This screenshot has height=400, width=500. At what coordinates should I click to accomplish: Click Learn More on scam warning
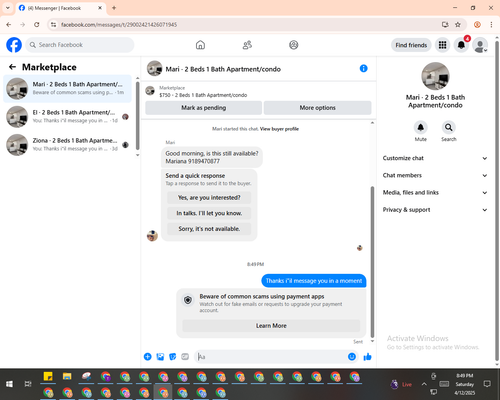[x=271, y=326]
